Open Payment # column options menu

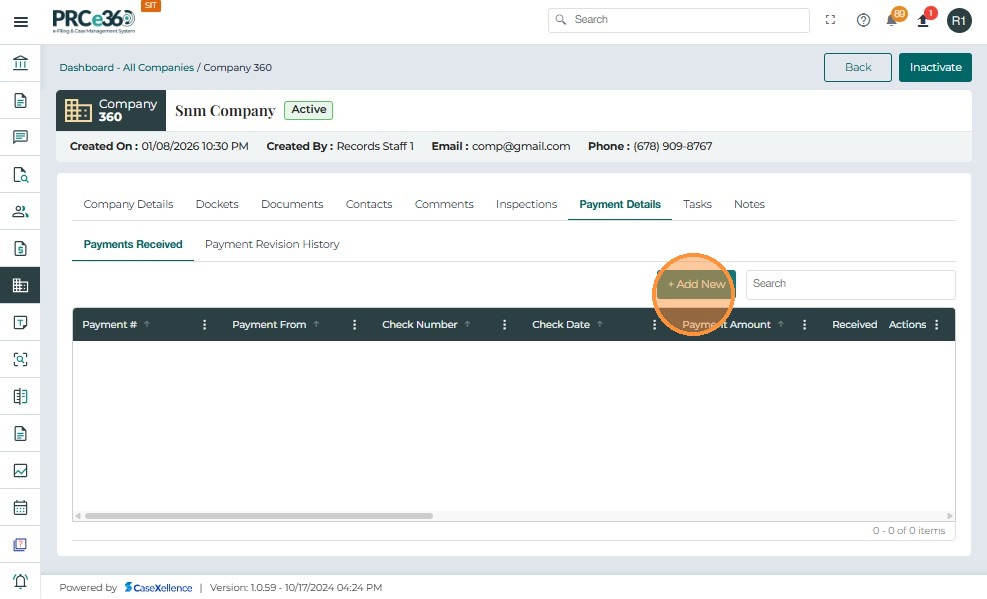tap(205, 325)
